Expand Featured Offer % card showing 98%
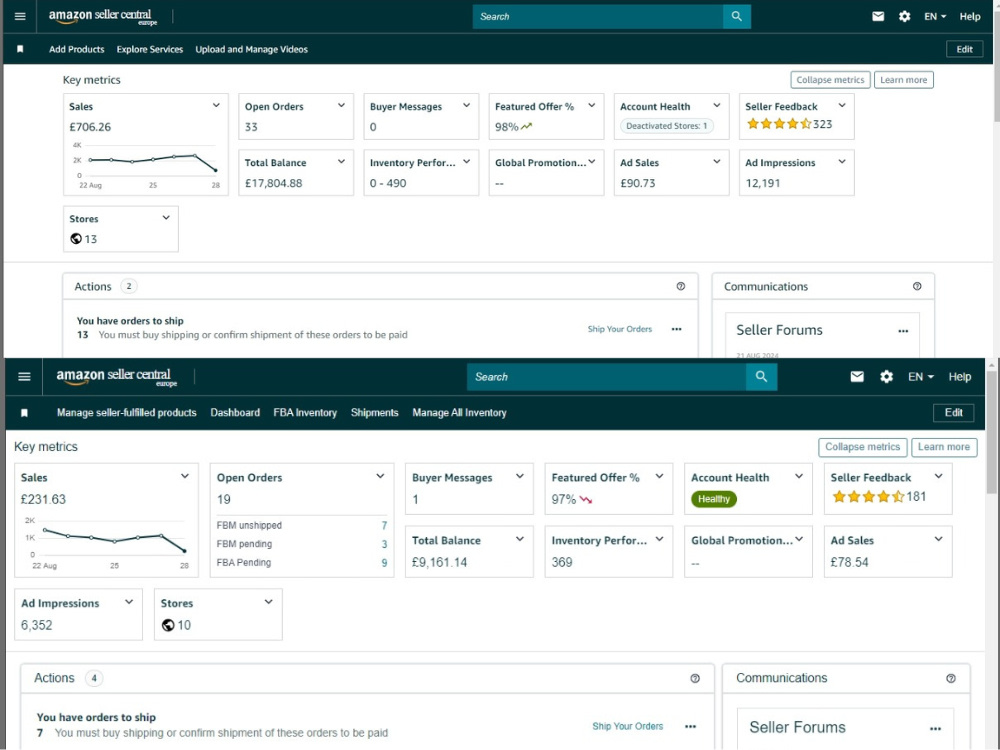 coord(591,105)
